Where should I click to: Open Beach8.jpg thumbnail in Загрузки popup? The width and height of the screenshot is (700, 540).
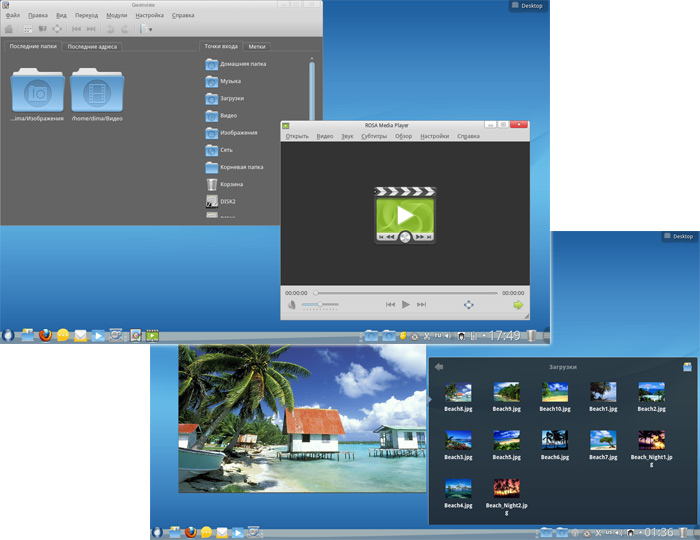458,397
